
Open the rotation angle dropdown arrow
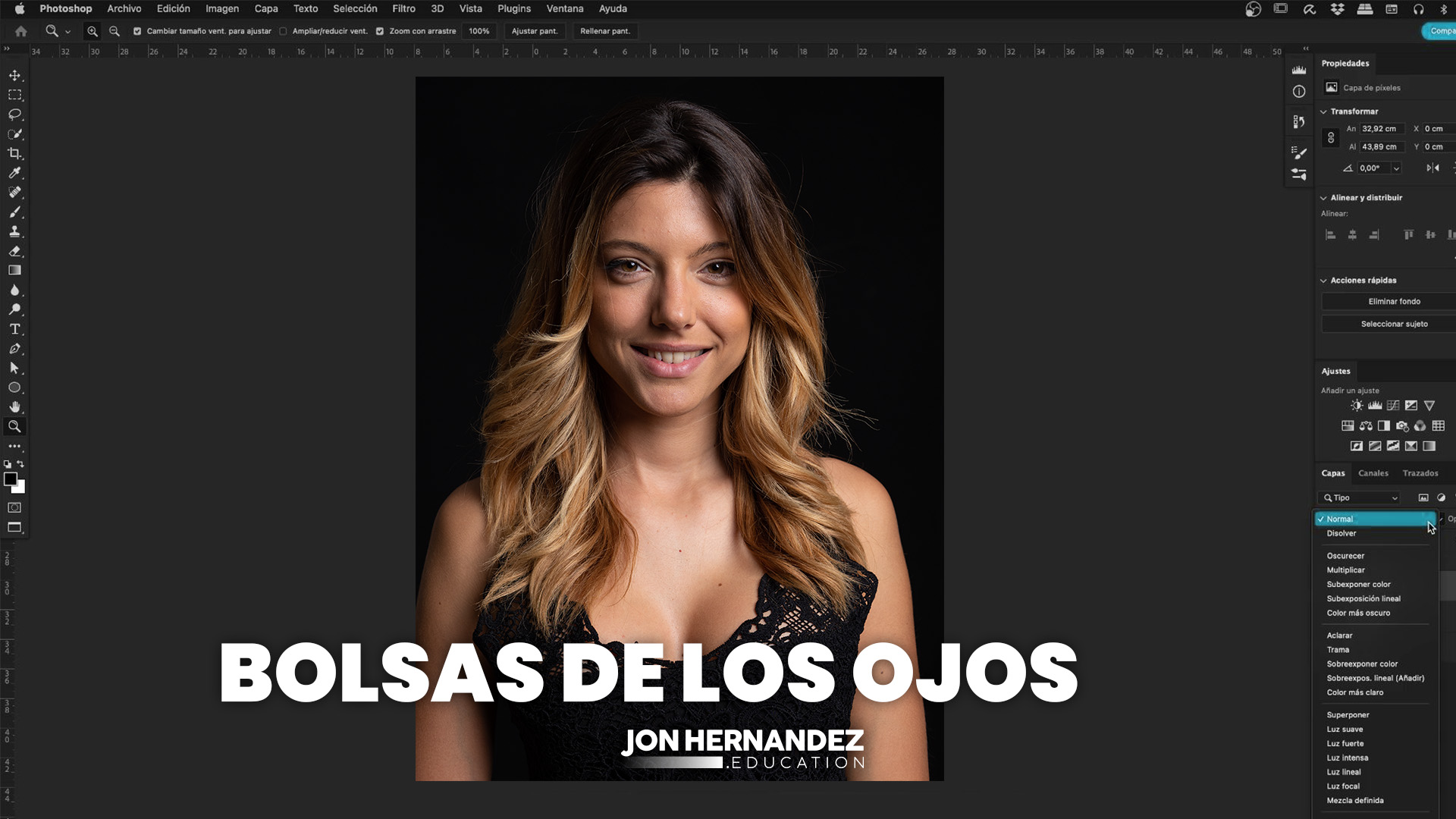1396,168
